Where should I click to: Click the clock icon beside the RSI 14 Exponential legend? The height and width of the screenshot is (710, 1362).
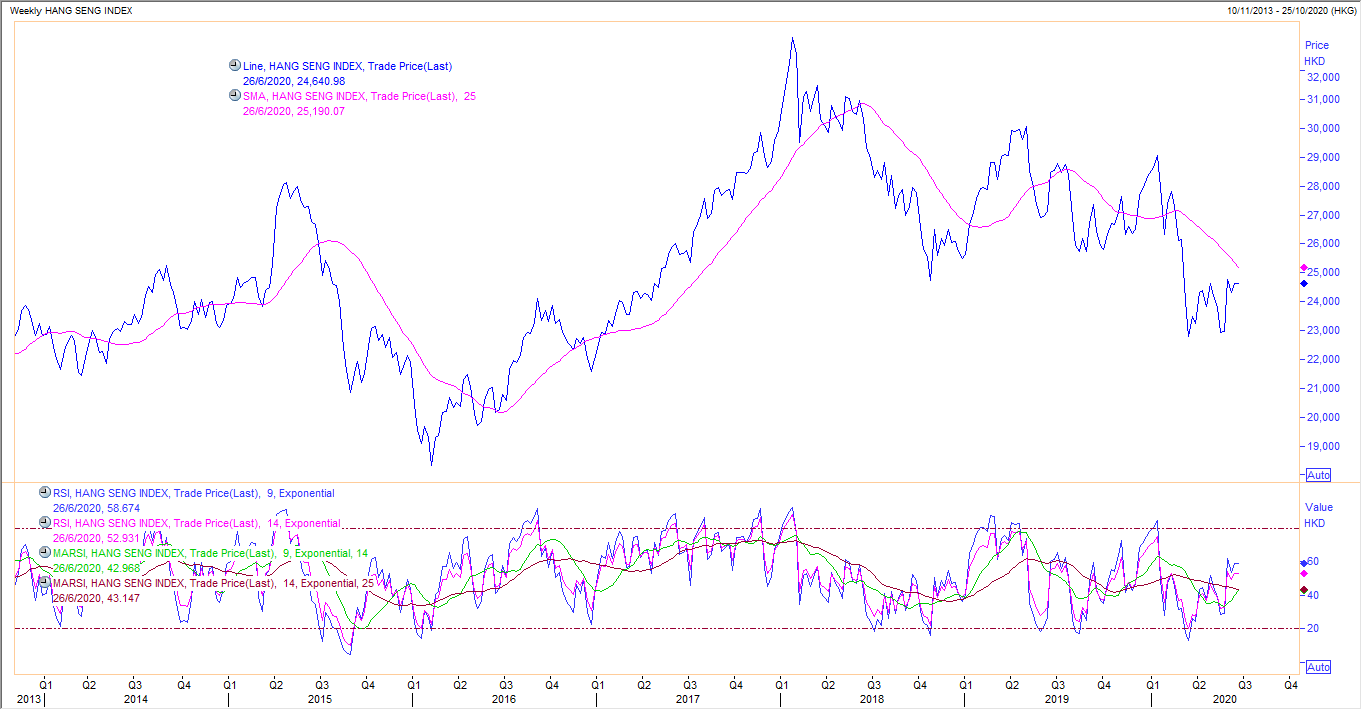pyautogui.click(x=44, y=522)
